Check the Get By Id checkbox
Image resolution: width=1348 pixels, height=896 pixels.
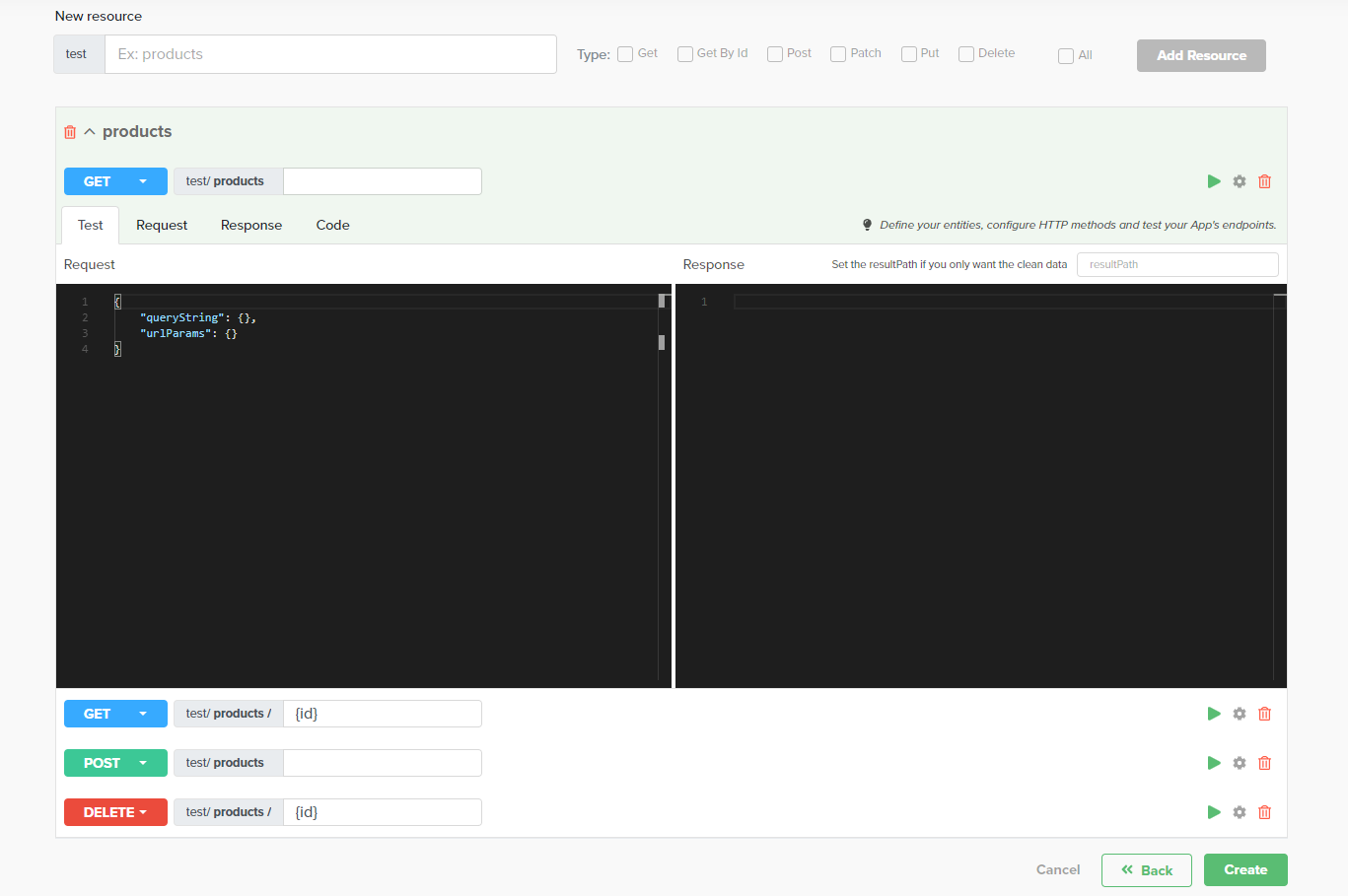685,54
